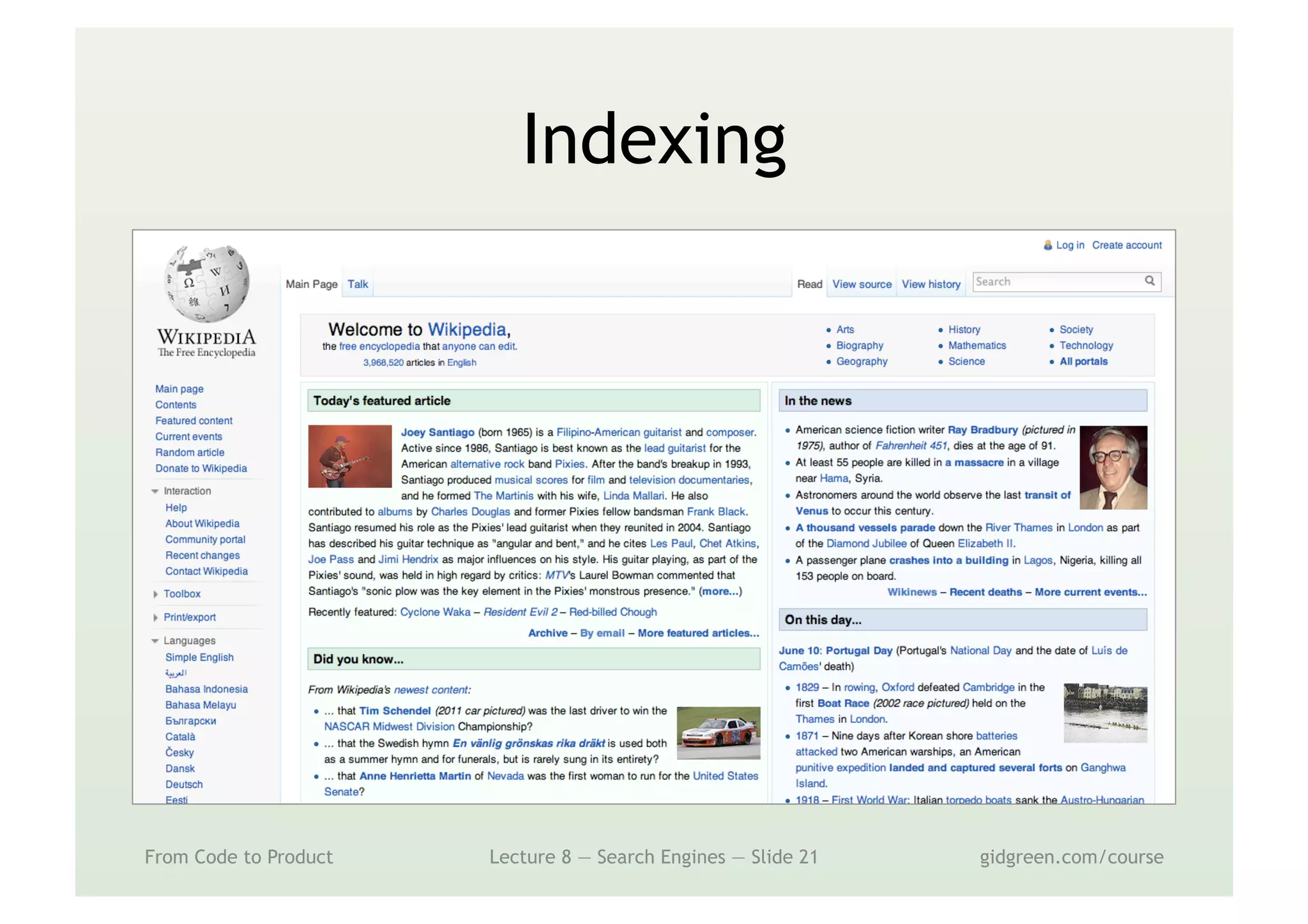Open Joey Santiago guitar photo thumbnail

(350, 456)
